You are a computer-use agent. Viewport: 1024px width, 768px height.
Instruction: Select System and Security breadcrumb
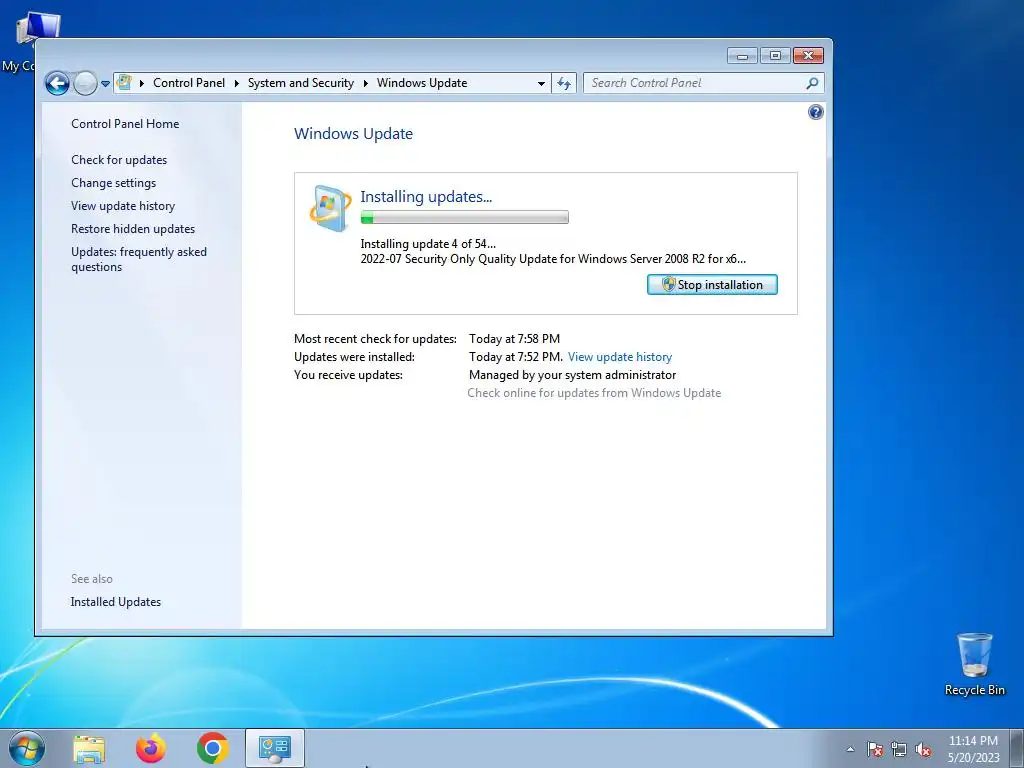(300, 83)
